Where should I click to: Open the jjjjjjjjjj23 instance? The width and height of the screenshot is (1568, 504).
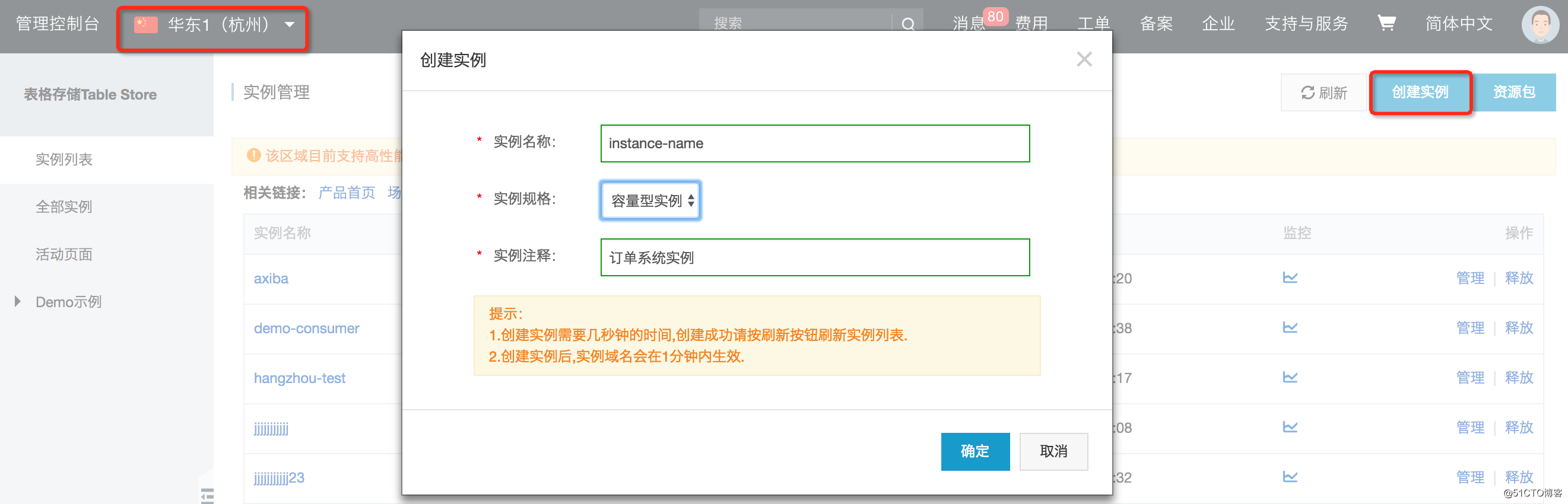pos(279,478)
